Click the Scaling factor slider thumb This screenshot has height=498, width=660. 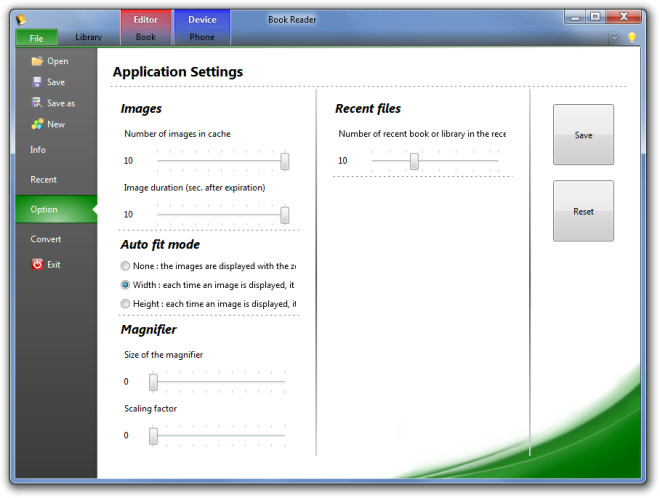pos(154,436)
